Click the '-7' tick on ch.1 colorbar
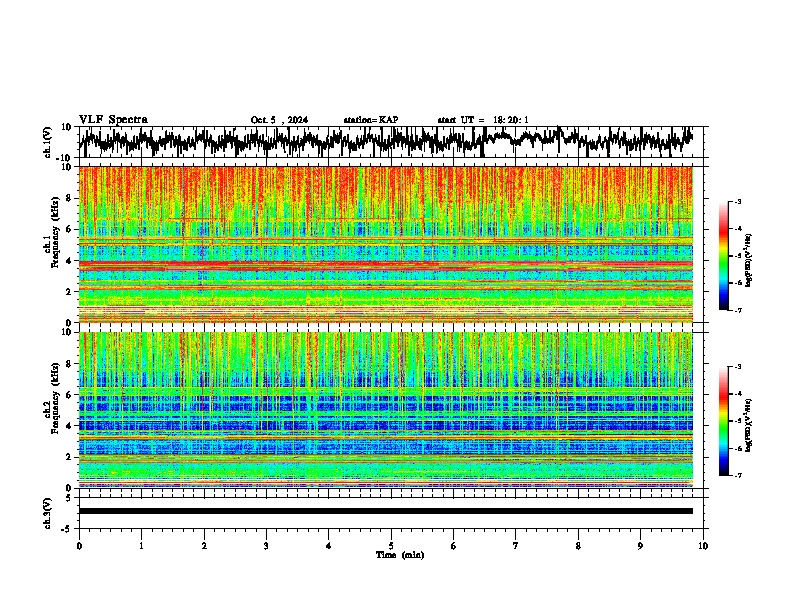Viewport: 792px width, 612px height. tap(737, 310)
